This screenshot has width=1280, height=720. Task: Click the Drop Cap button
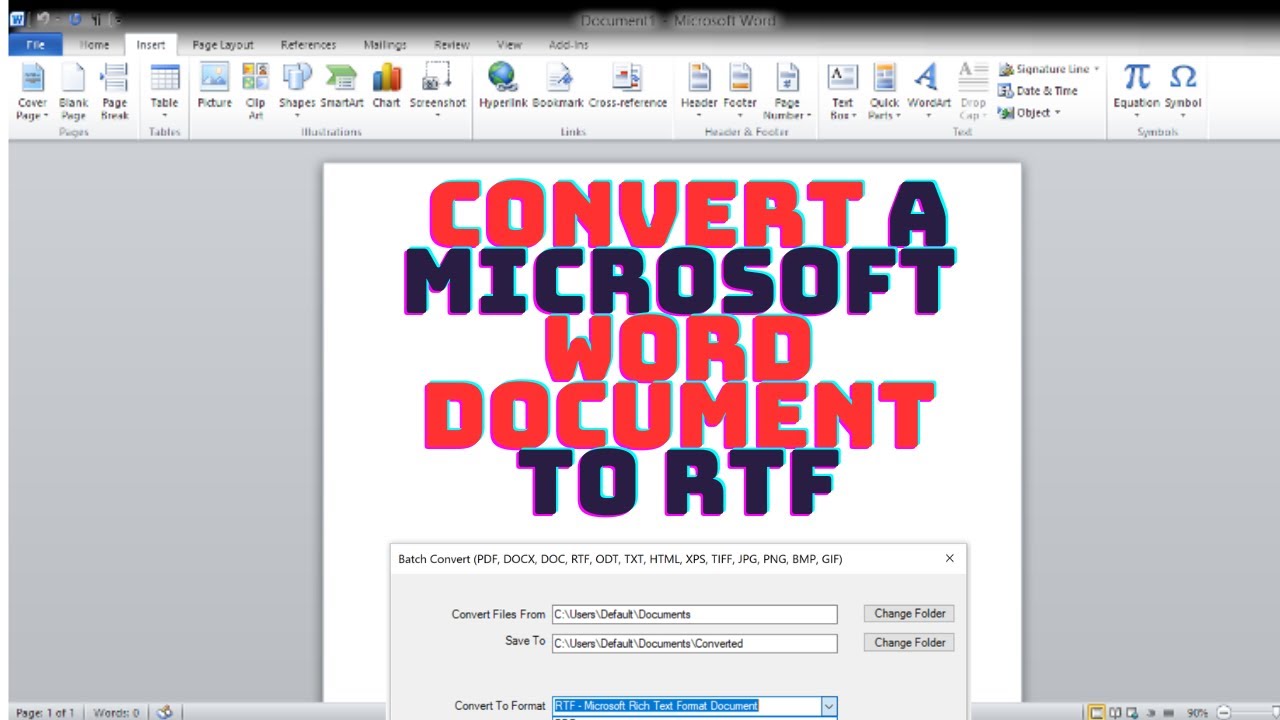[972, 90]
